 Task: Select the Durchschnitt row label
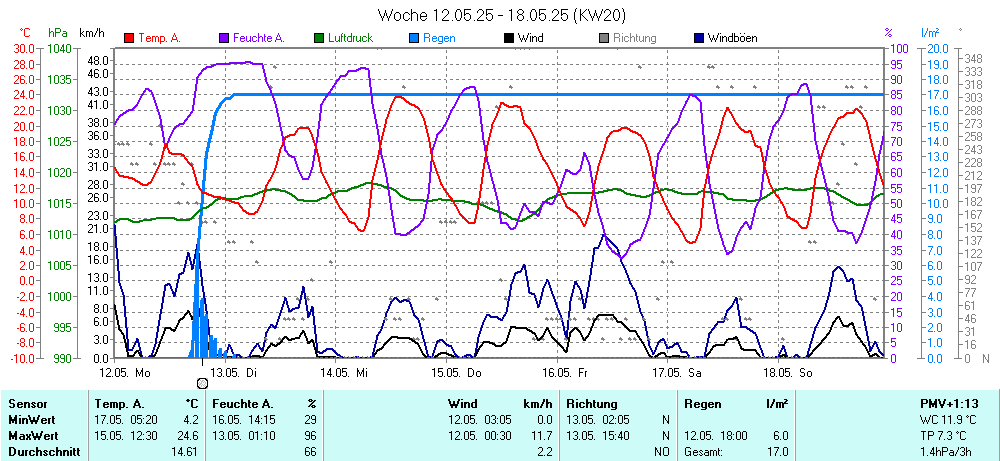(42, 452)
